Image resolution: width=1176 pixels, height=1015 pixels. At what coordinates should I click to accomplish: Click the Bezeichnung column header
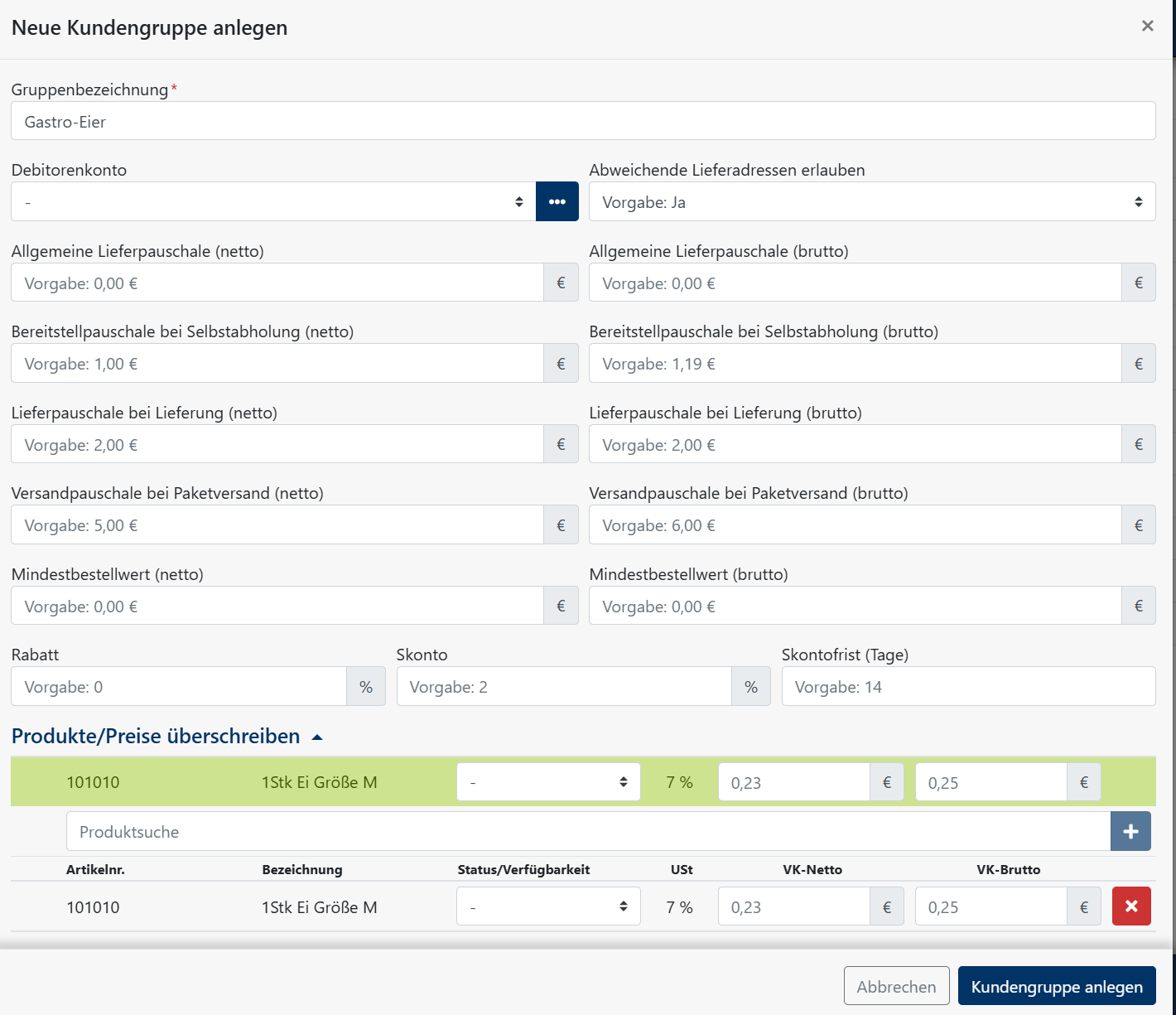[x=302, y=869]
